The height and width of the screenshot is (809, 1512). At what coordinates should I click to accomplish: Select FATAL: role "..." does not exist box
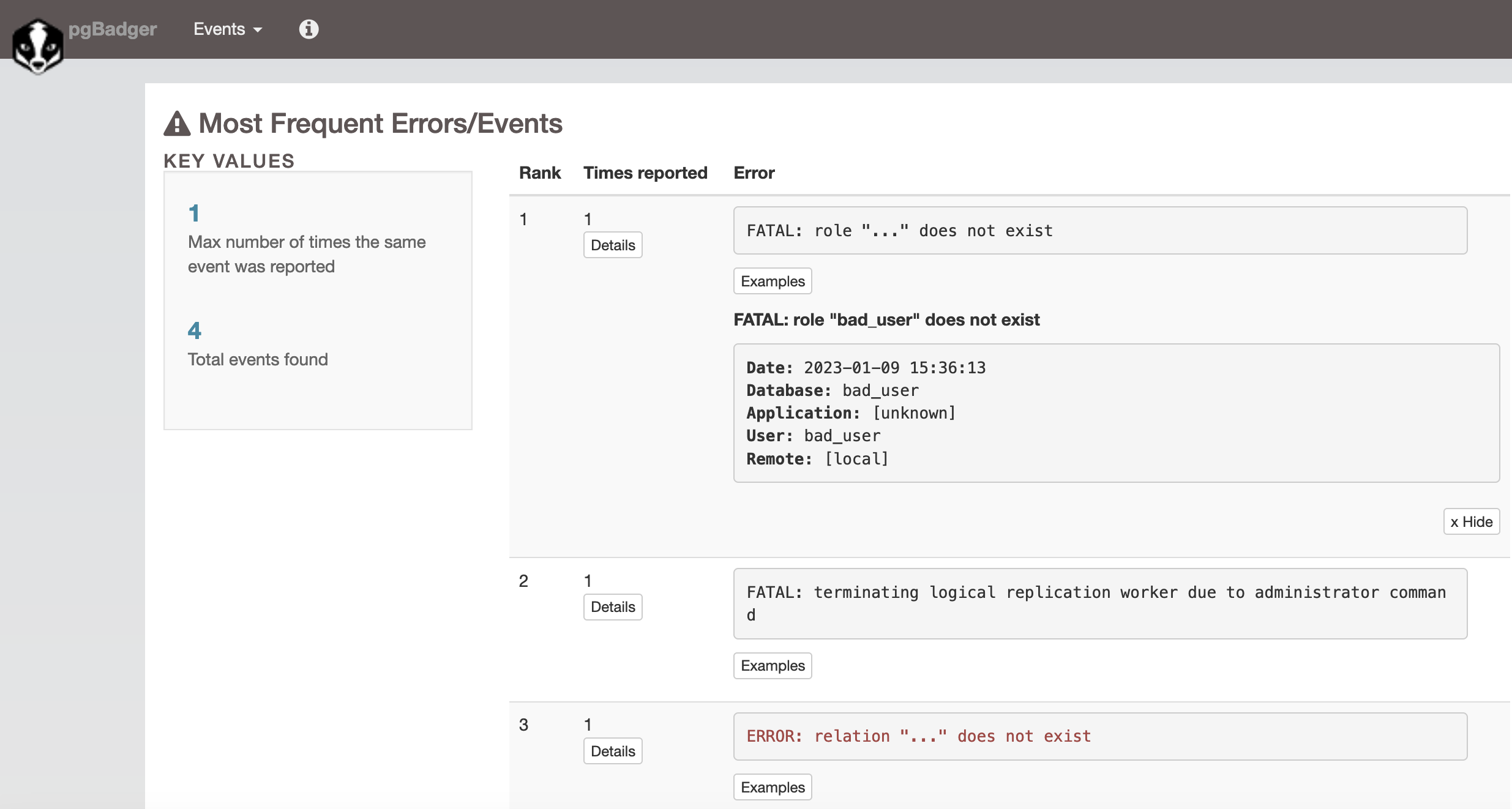(1100, 231)
